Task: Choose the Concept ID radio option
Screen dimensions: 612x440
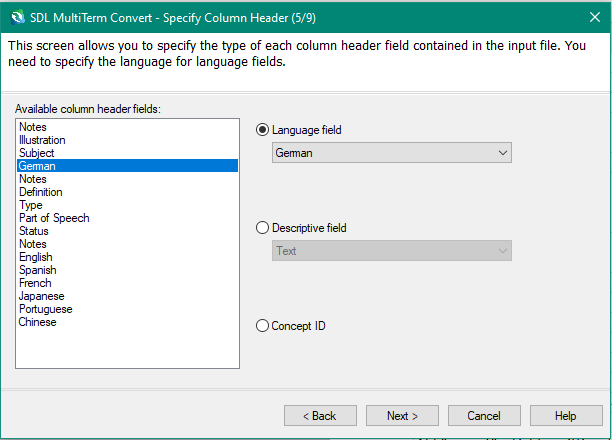Action: (x=263, y=325)
